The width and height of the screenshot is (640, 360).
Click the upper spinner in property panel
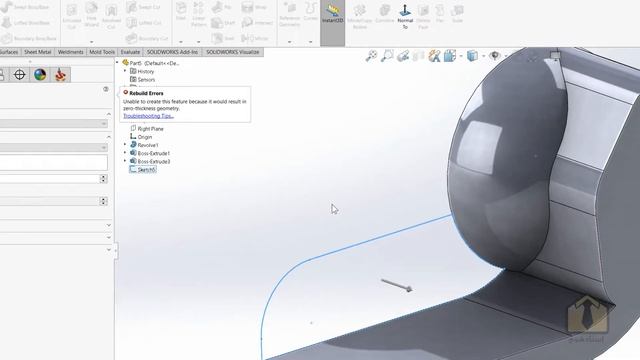click(103, 179)
